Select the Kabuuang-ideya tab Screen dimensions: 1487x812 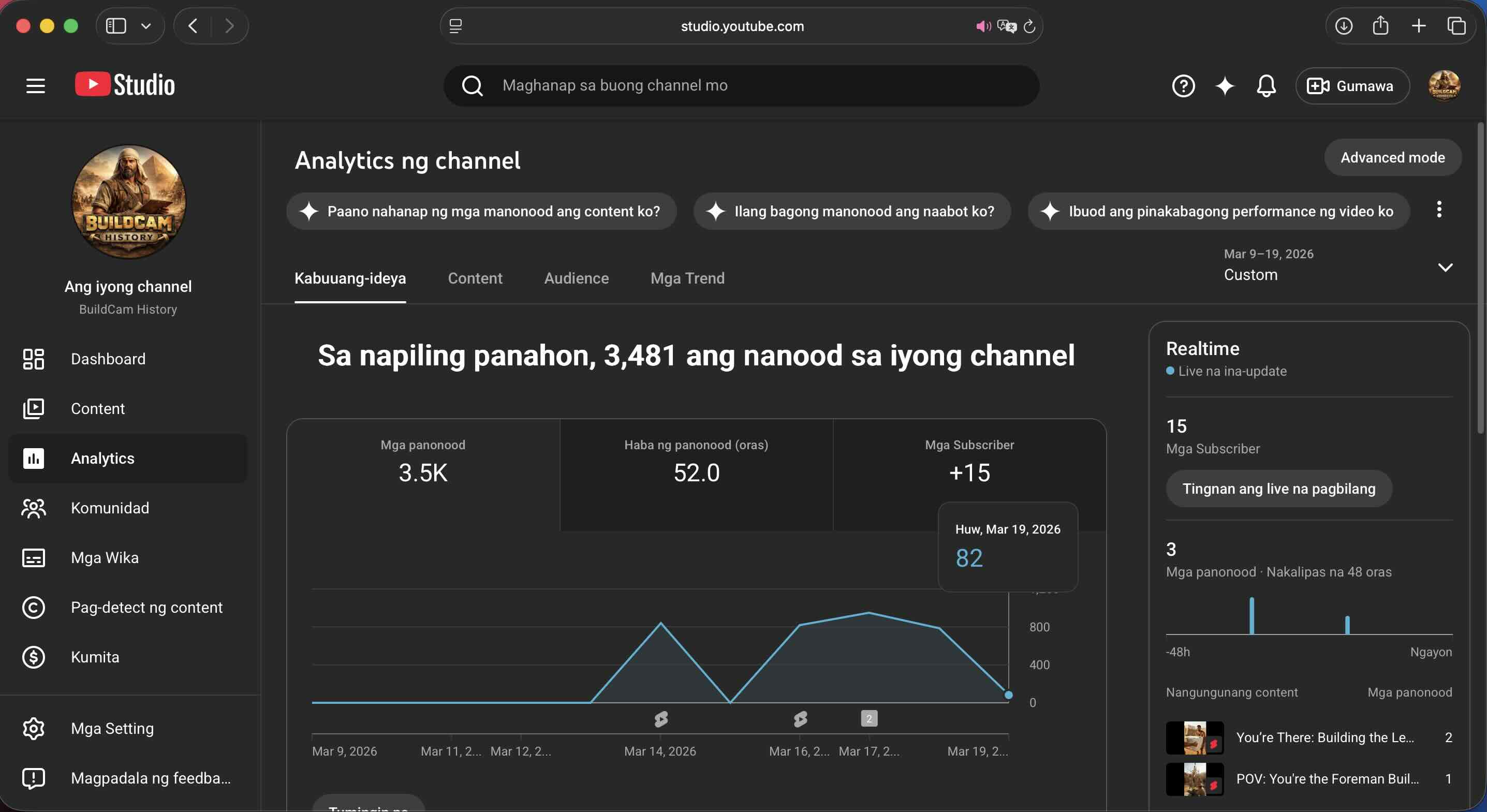[x=350, y=278]
